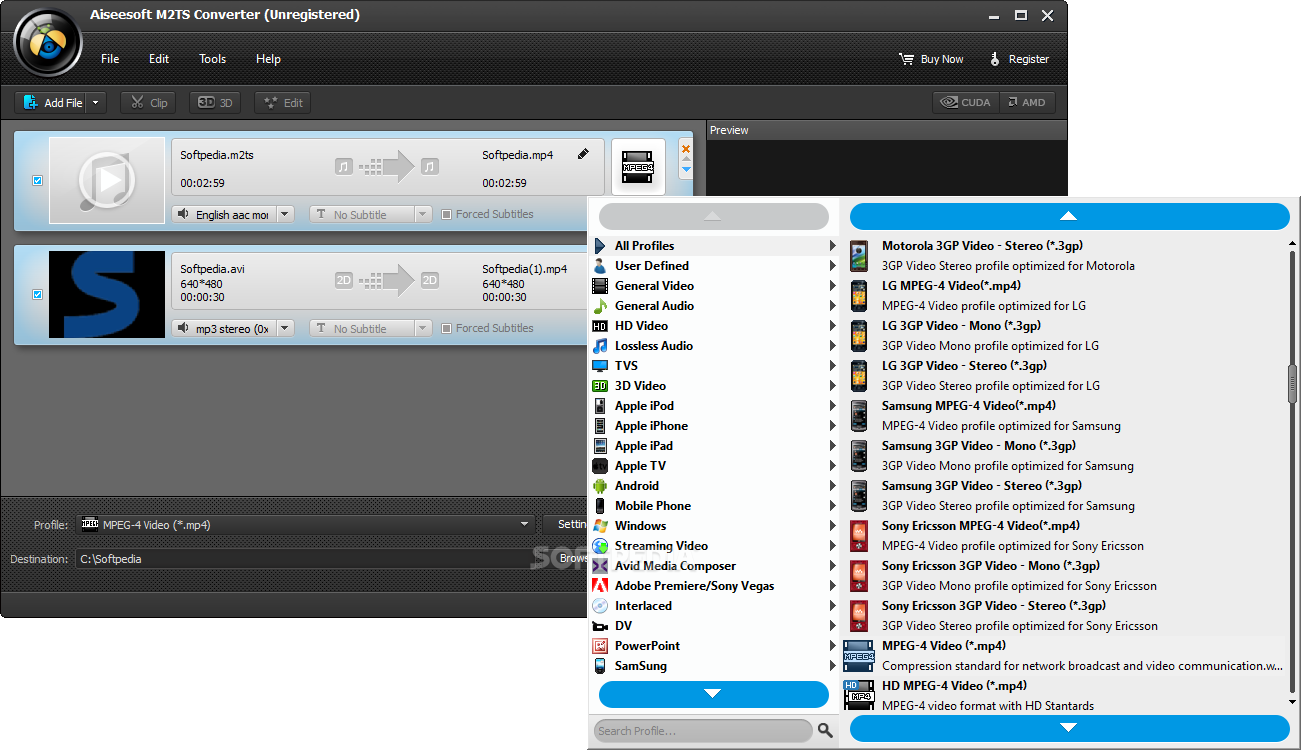Image resolution: width=1301 pixels, height=750 pixels.
Task: Click the Apple iPad icon
Action: click(600, 446)
